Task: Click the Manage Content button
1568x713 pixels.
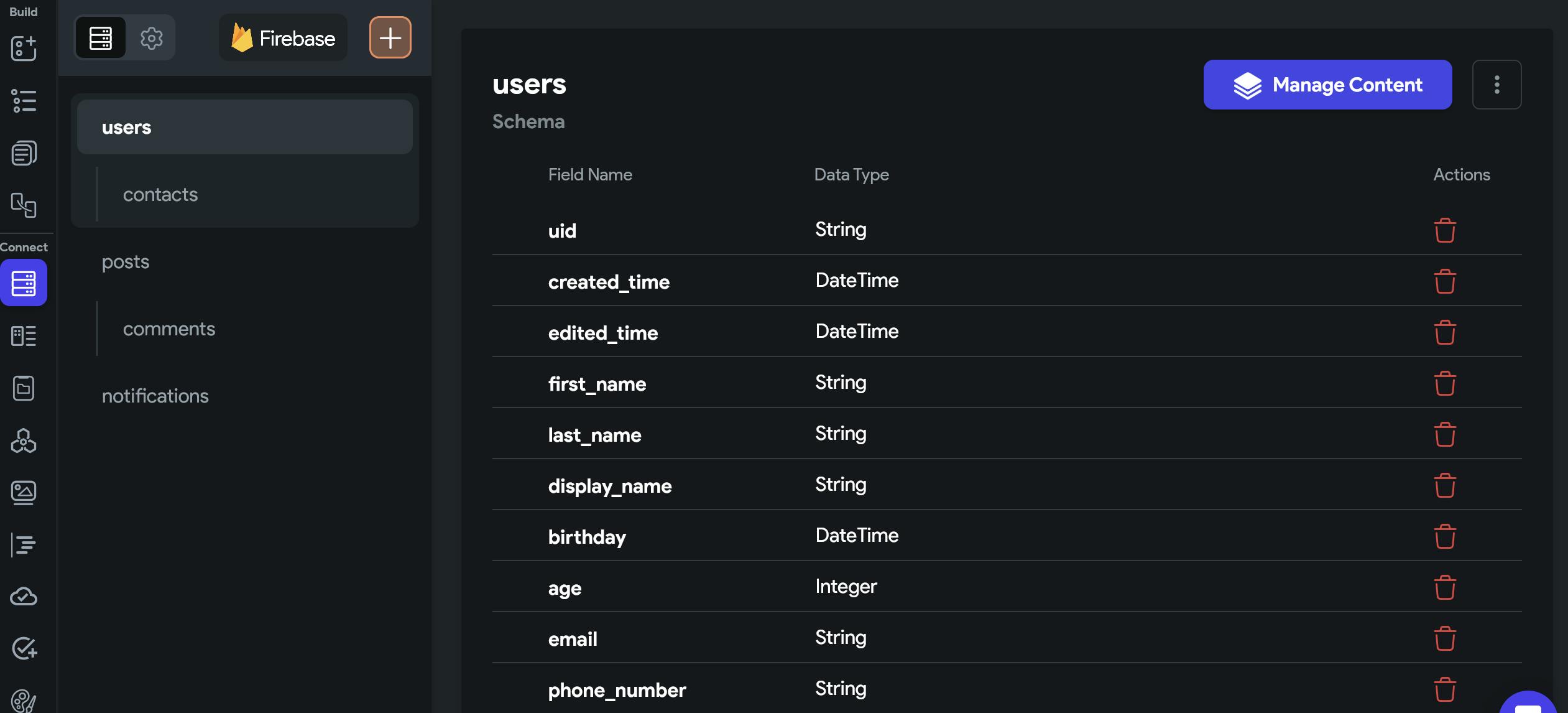Action: coord(1327,85)
